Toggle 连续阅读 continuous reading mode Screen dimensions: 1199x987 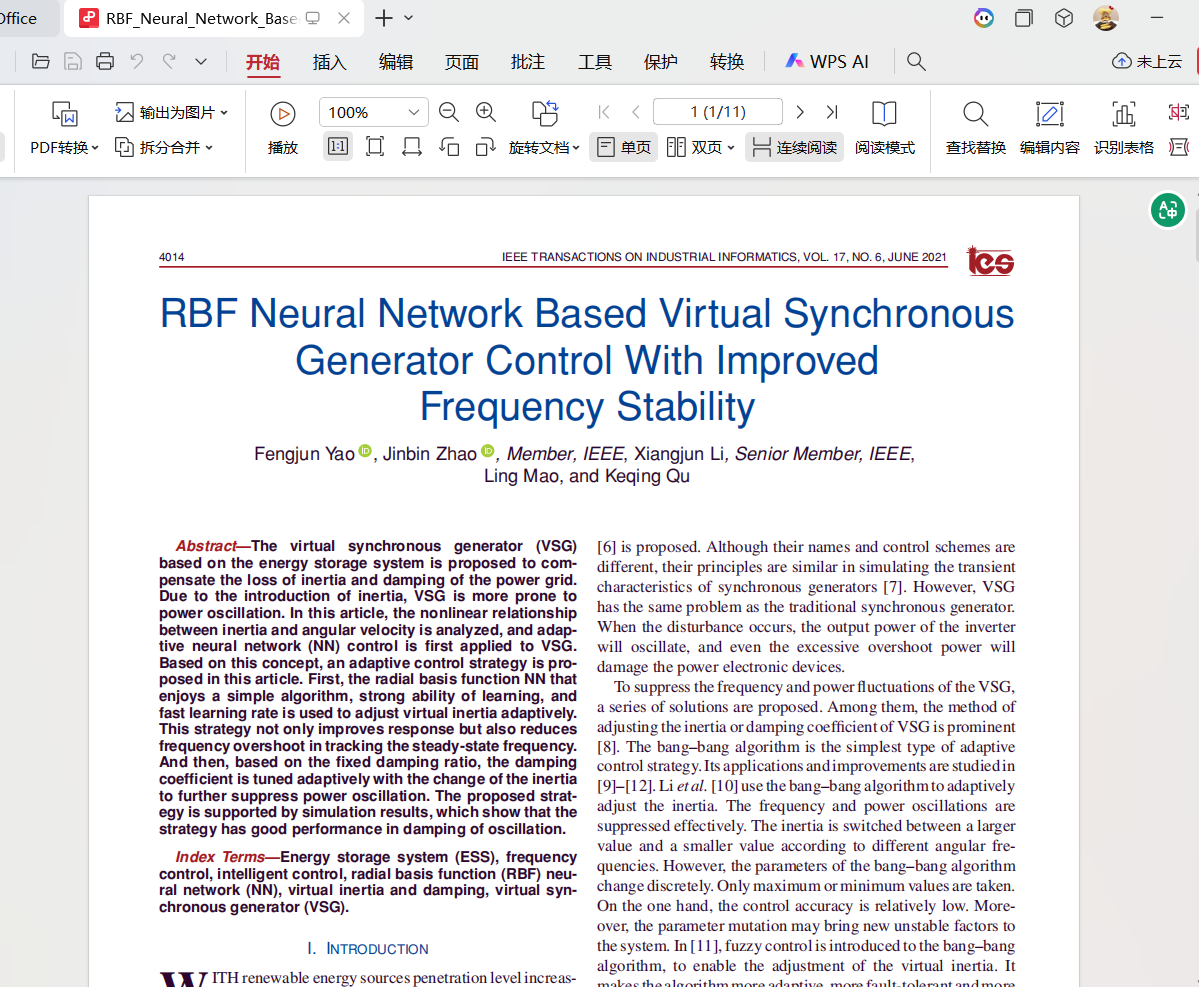(795, 147)
